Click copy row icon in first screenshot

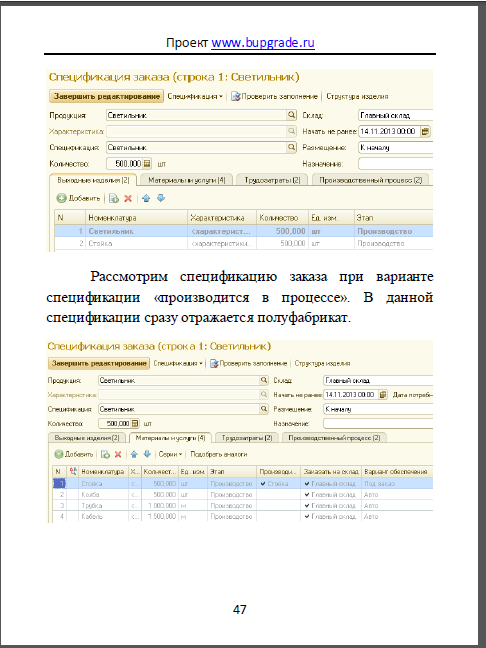(x=114, y=198)
